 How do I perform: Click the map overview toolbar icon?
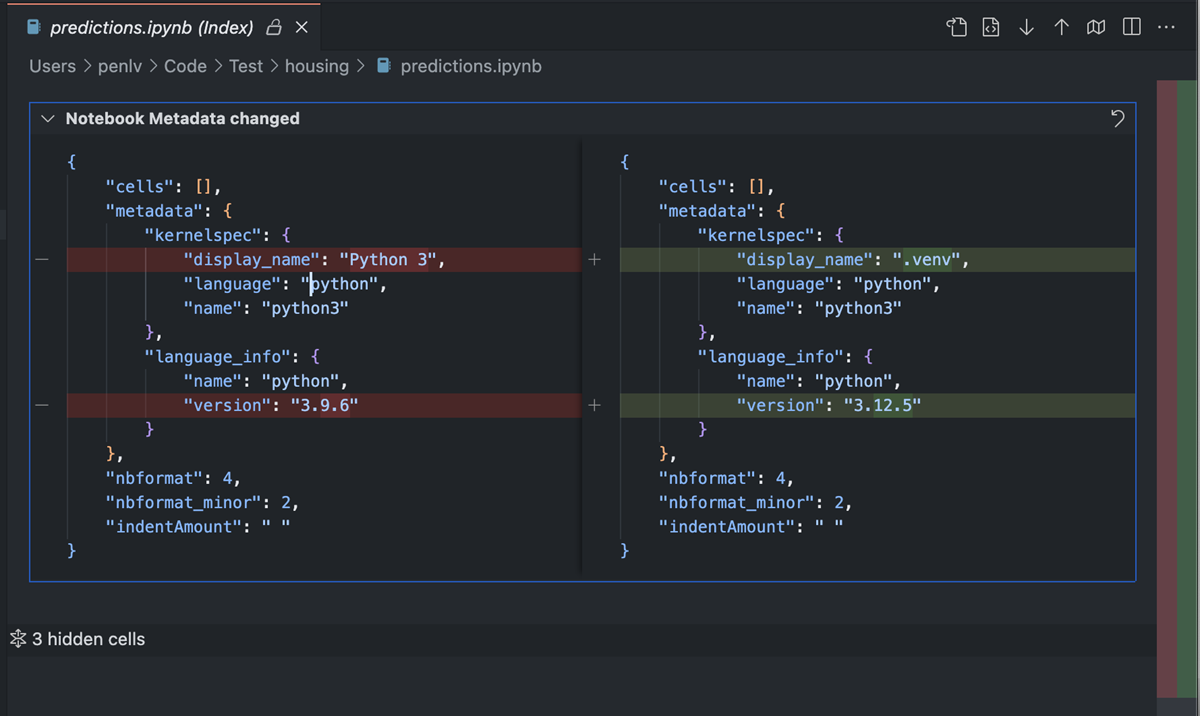pos(1096,27)
